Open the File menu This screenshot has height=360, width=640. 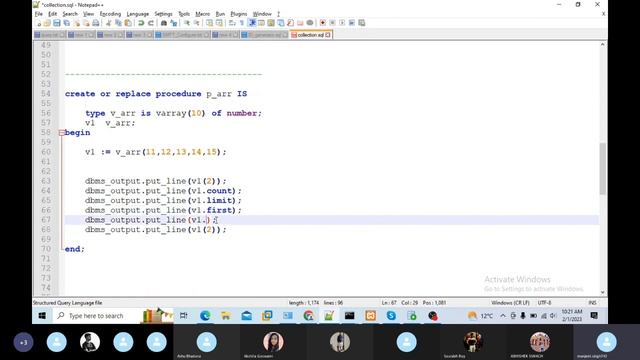(x=39, y=14)
